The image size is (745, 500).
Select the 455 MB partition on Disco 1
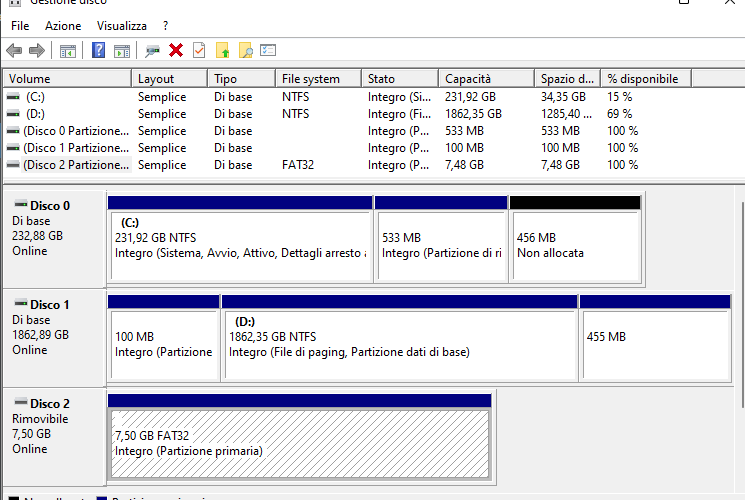pos(655,338)
